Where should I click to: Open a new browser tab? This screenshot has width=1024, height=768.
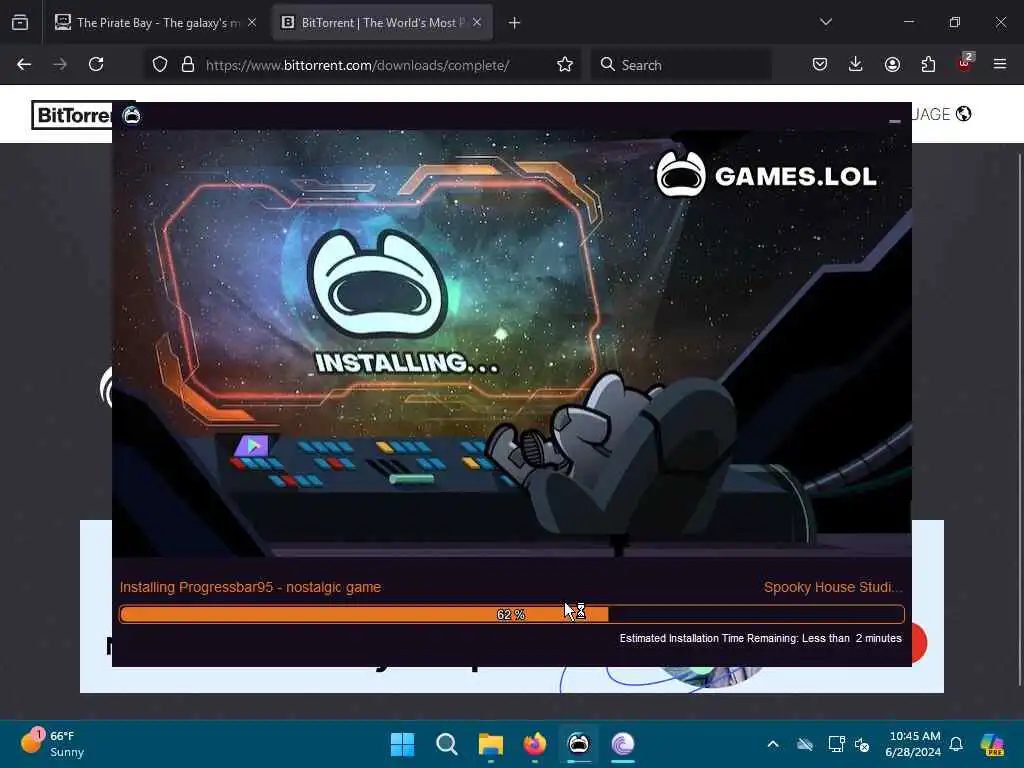point(515,23)
